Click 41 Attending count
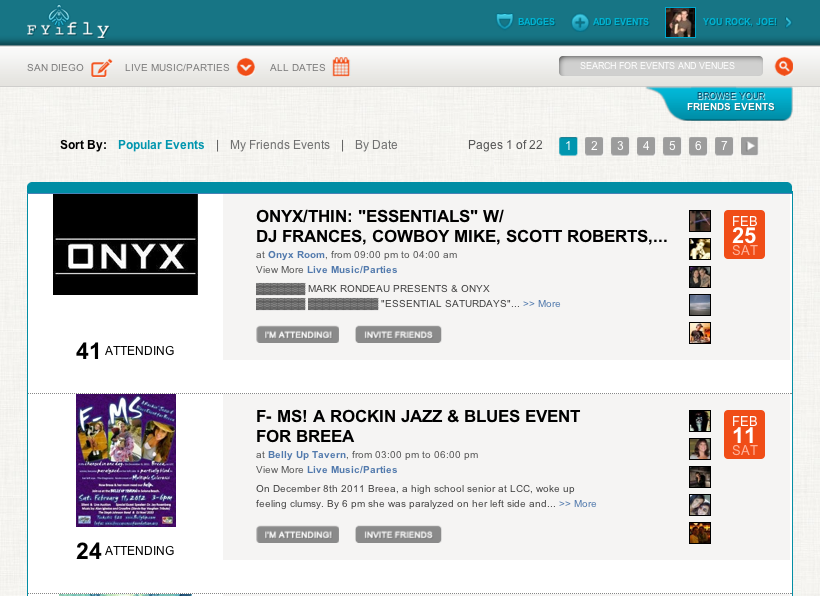820x596 pixels. [126, 351]
